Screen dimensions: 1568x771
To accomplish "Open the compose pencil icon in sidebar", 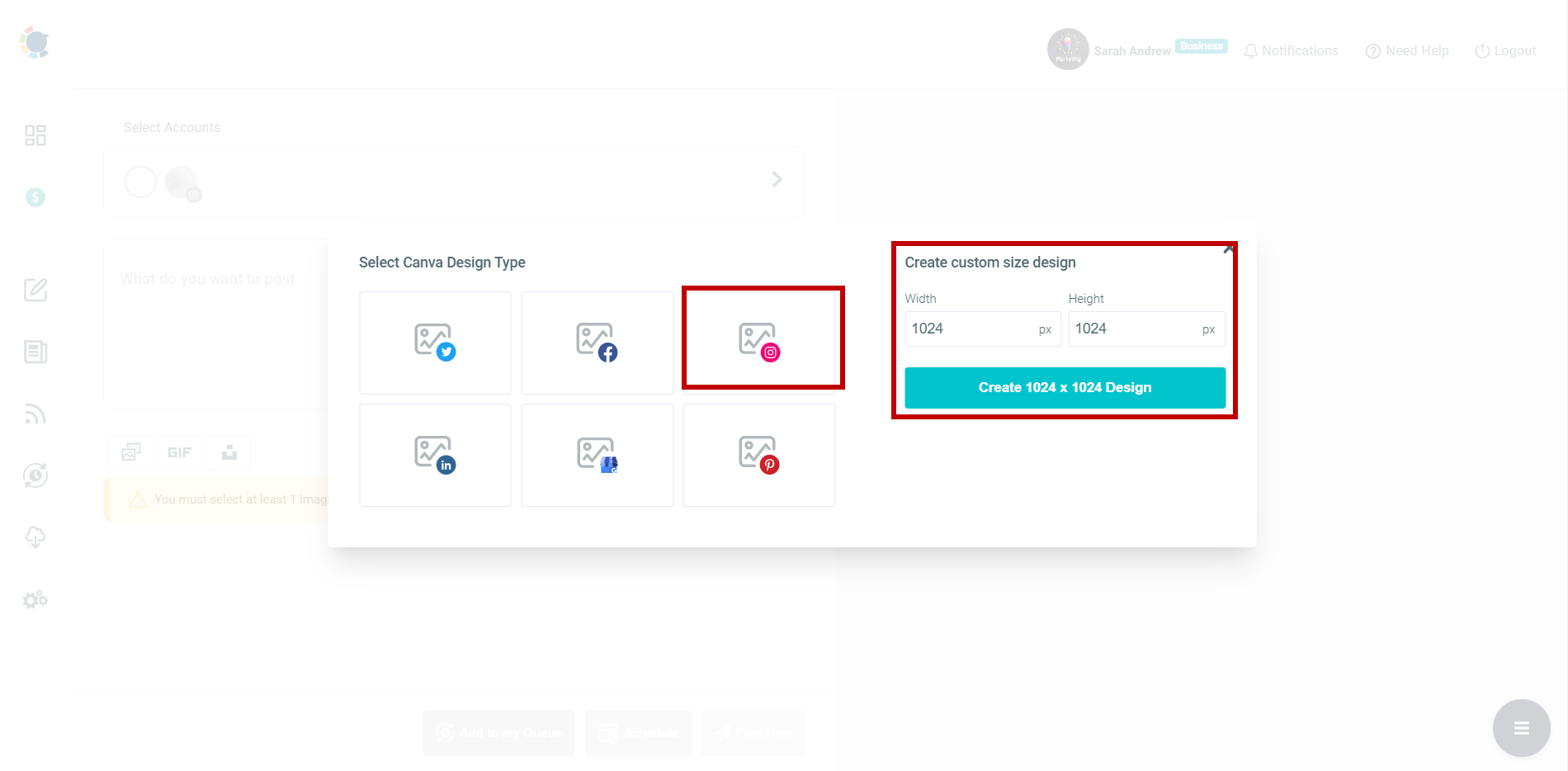I will coord(35,291).
